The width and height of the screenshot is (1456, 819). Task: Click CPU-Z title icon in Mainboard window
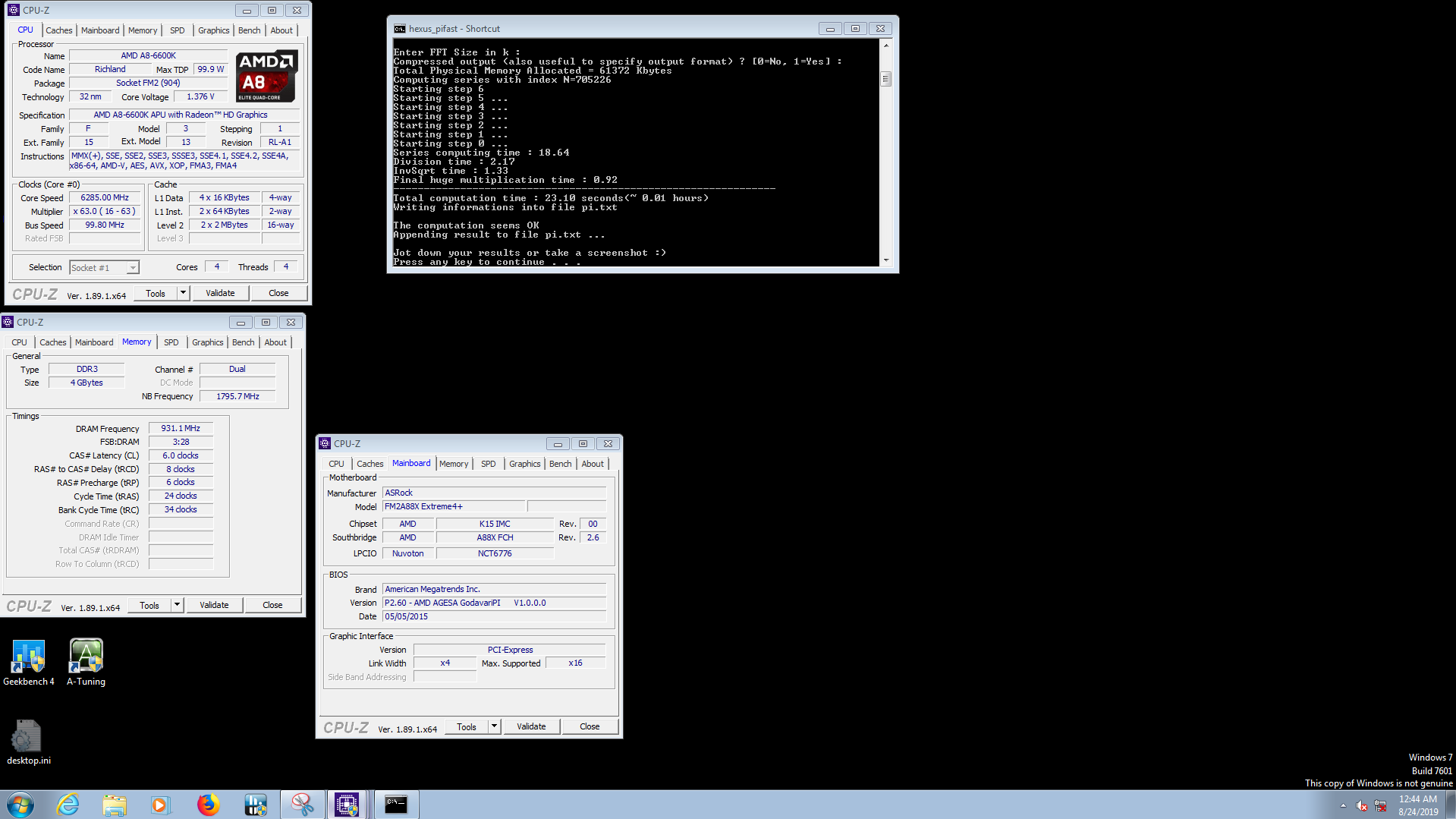[x=325, y=443]
